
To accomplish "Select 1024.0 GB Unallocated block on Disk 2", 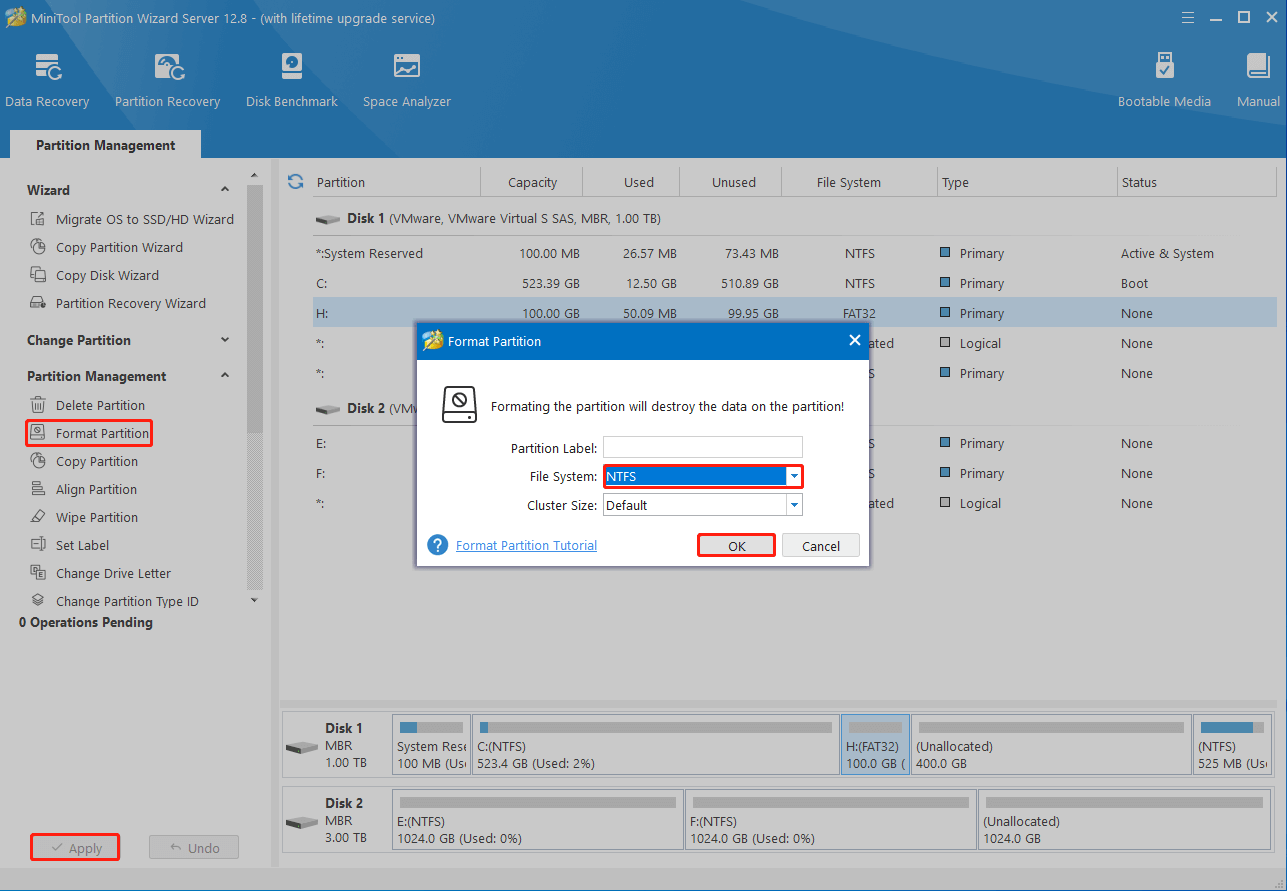I will click(x=1125, y=820).
